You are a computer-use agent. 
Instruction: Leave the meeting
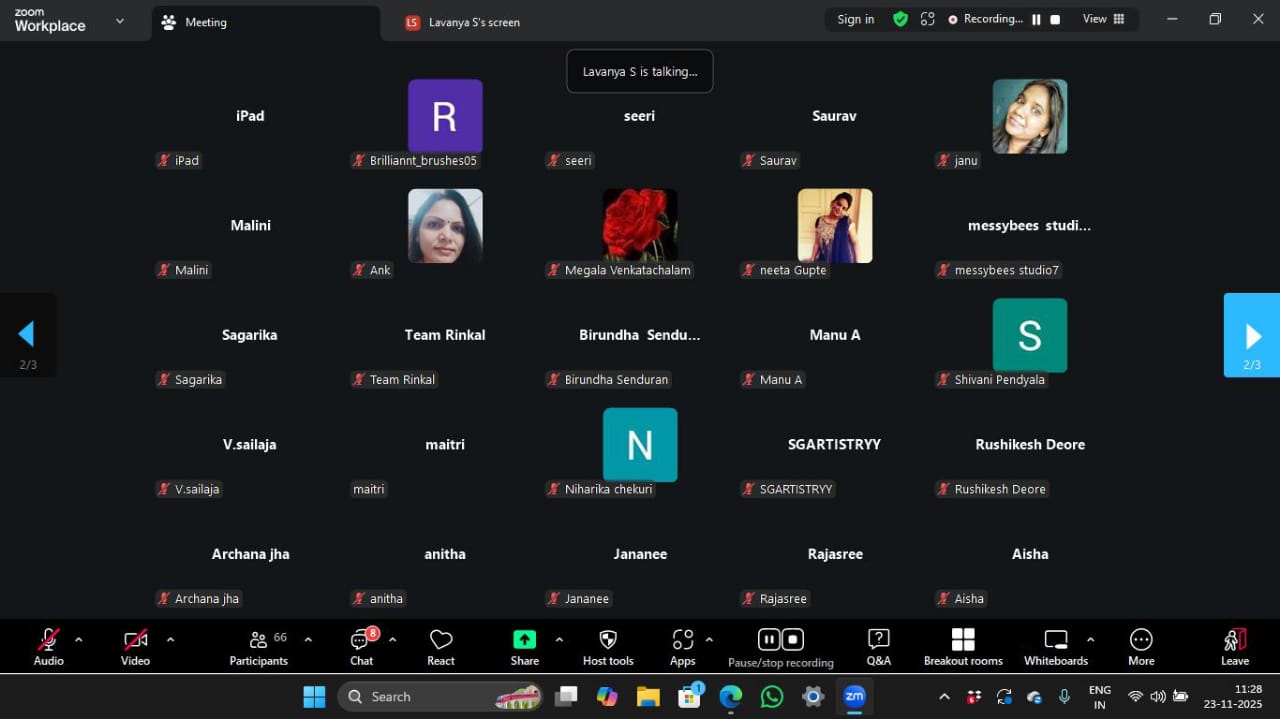pos(1235,646)
